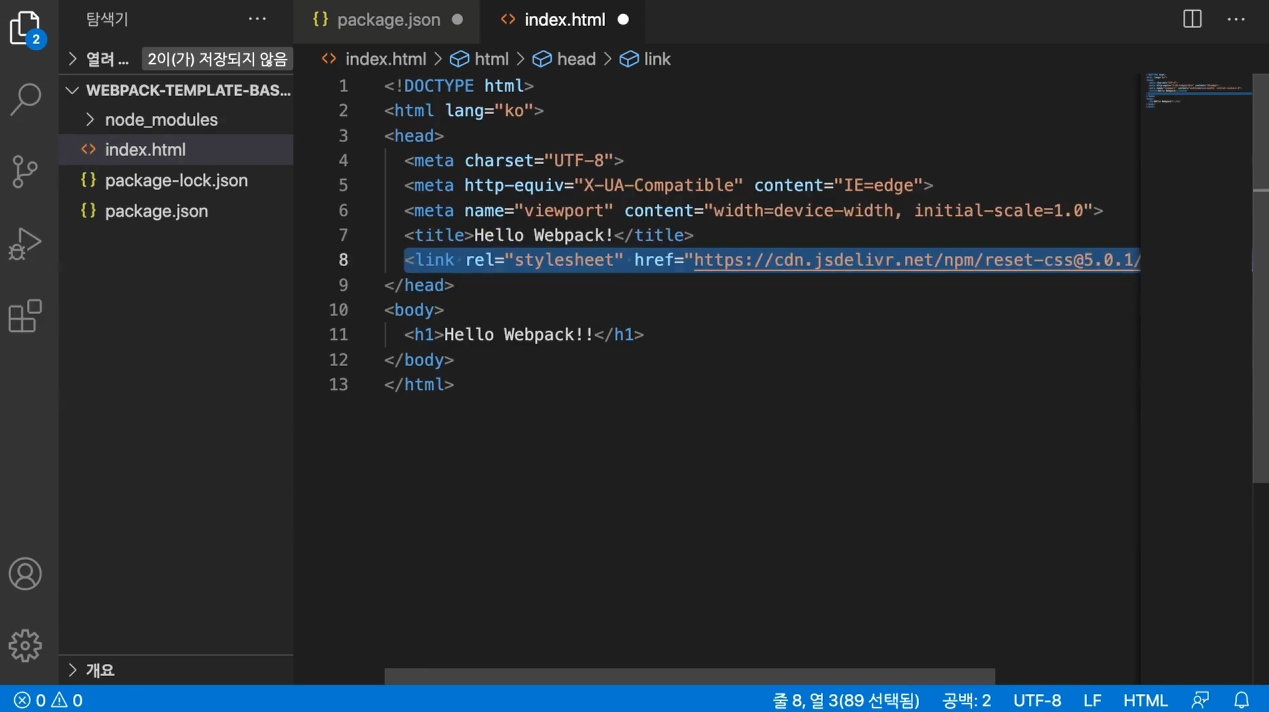
Task: Click the cdn.jsdelivr.net reset-css URL link
Action: 917,260
